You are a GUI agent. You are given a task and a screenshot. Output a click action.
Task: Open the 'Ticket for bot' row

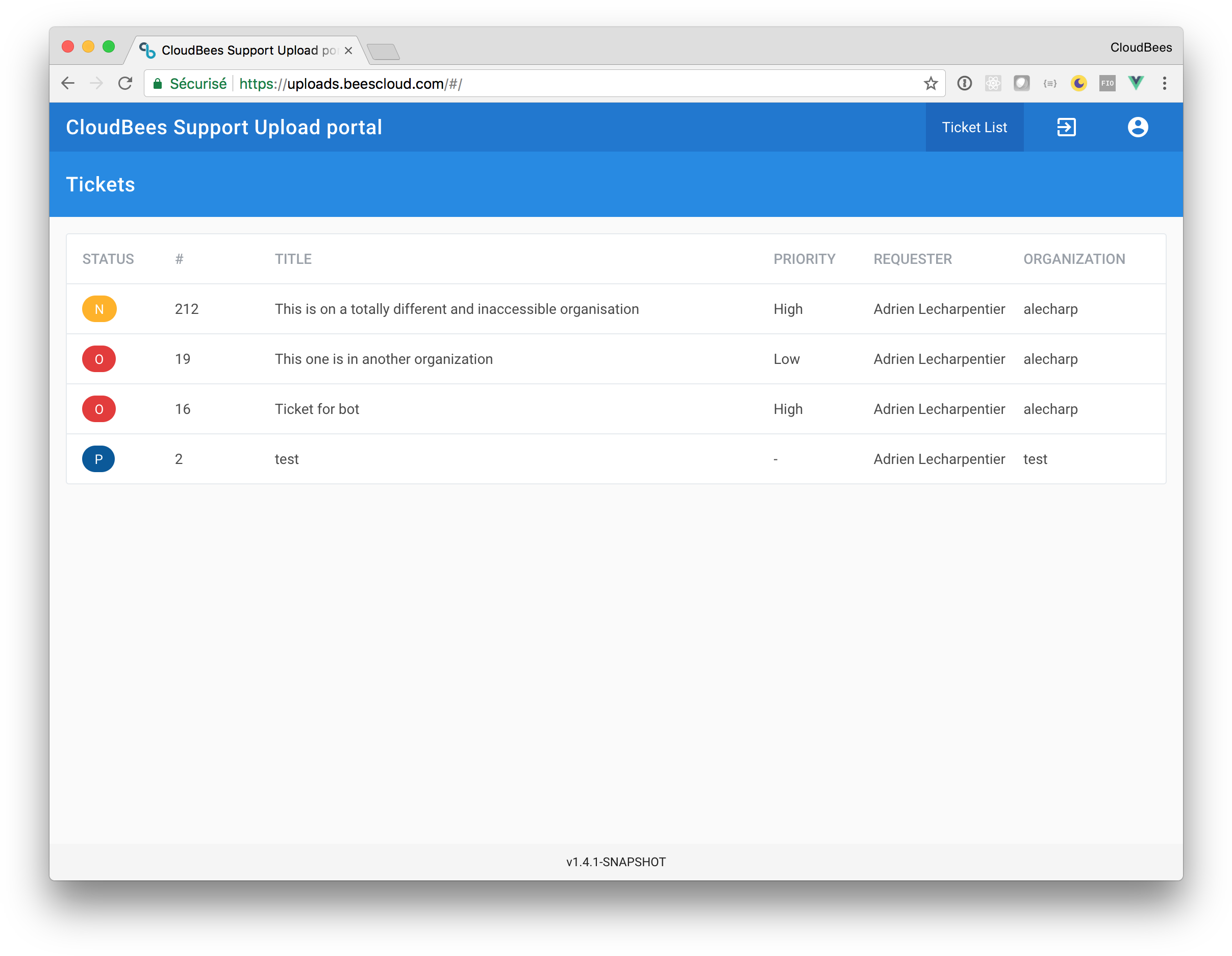point(316,409)
